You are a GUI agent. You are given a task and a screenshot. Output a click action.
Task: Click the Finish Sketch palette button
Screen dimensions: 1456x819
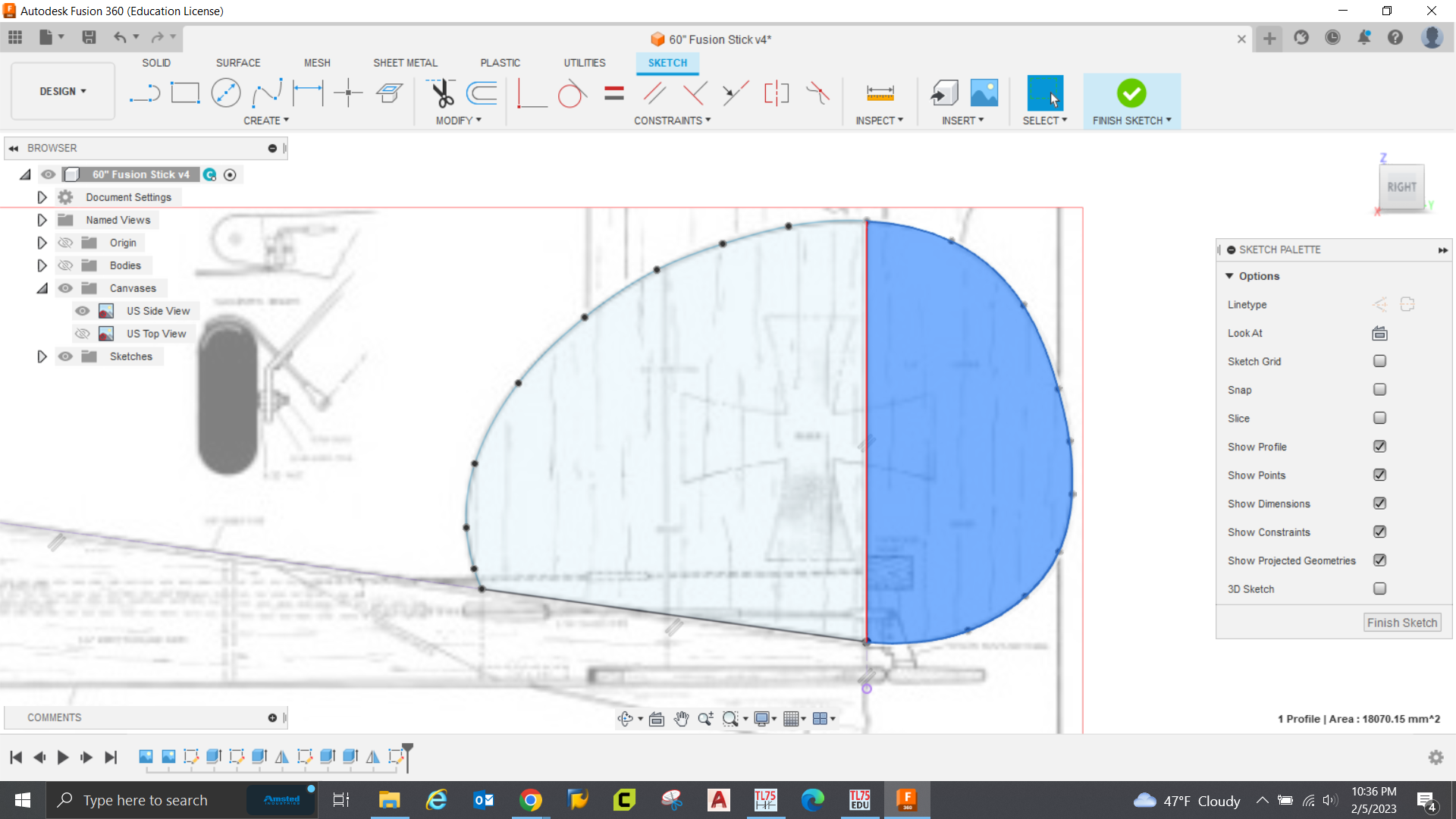click(x=1401, y=623)
